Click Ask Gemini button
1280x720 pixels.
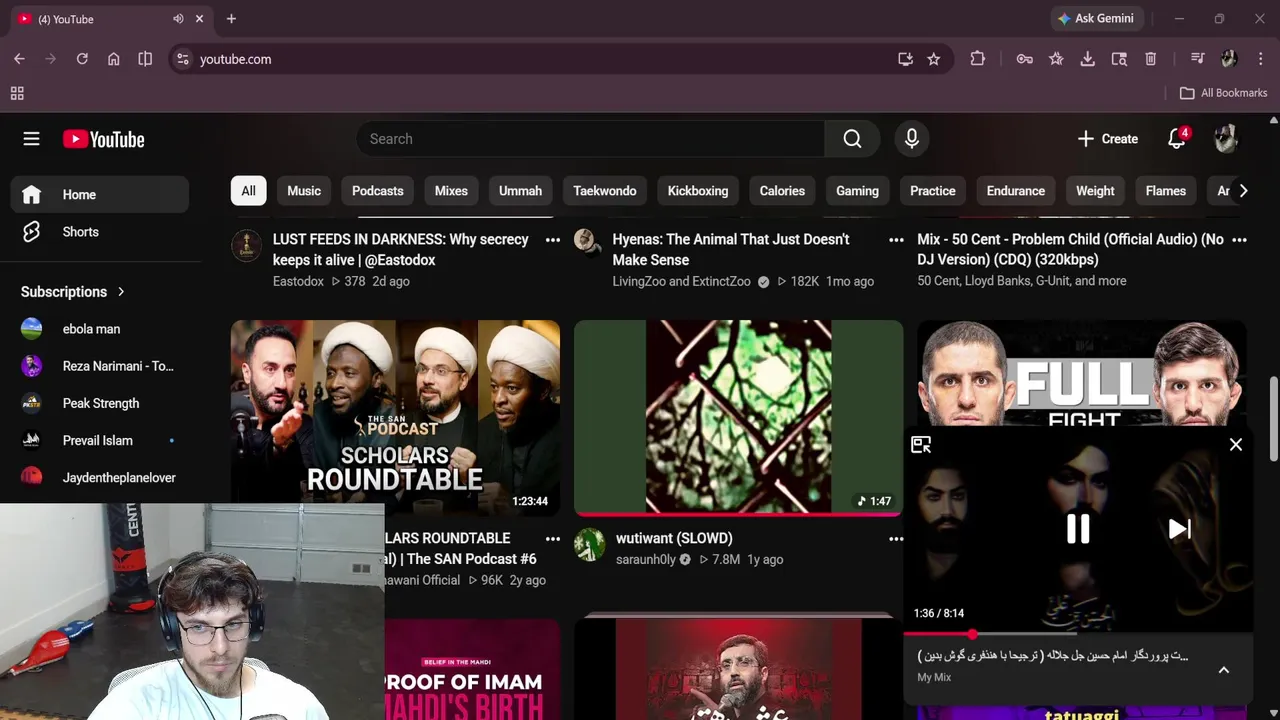coord(1096,19)
